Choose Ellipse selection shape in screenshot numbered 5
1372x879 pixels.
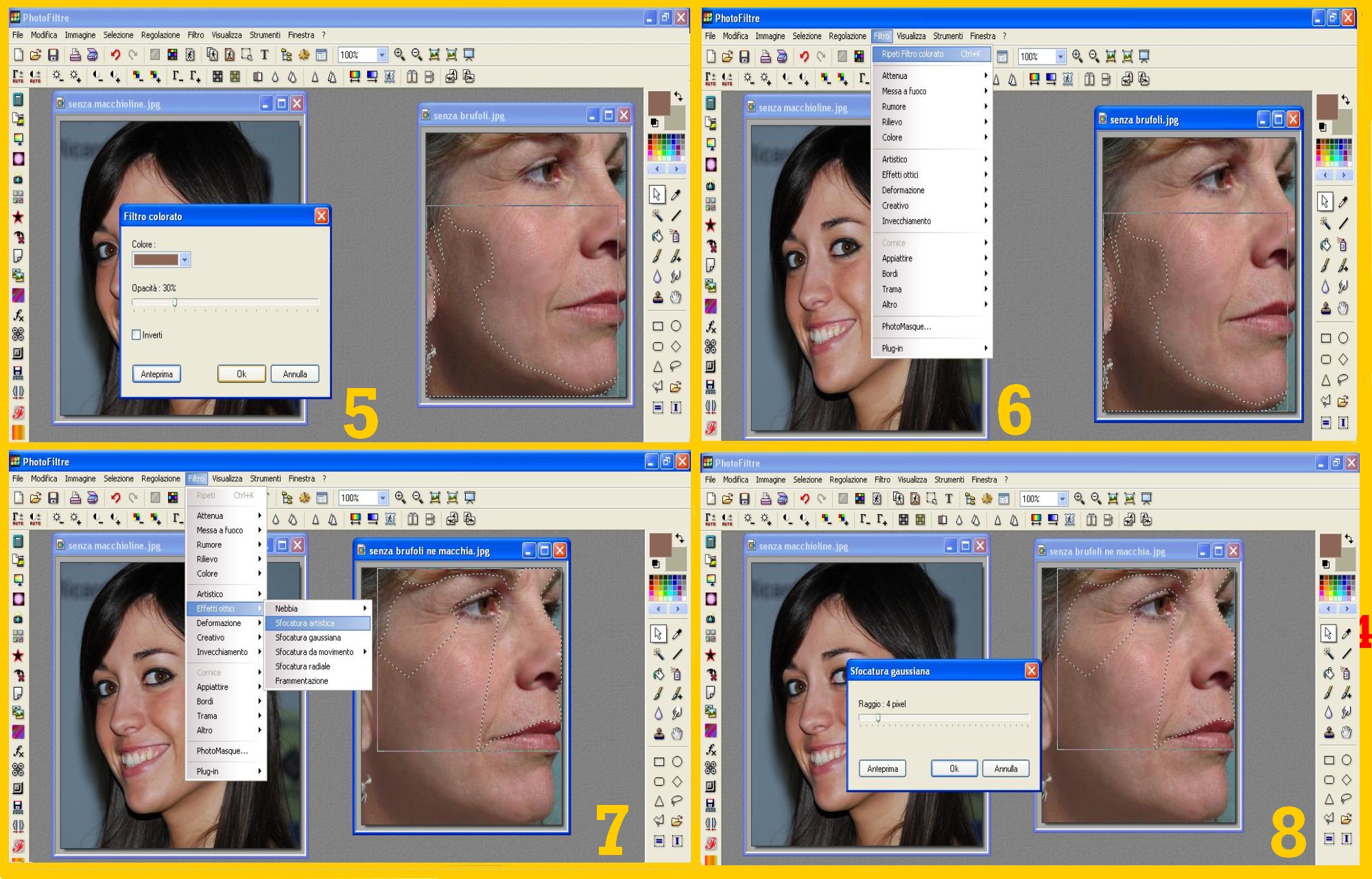(x=676, y=326)
